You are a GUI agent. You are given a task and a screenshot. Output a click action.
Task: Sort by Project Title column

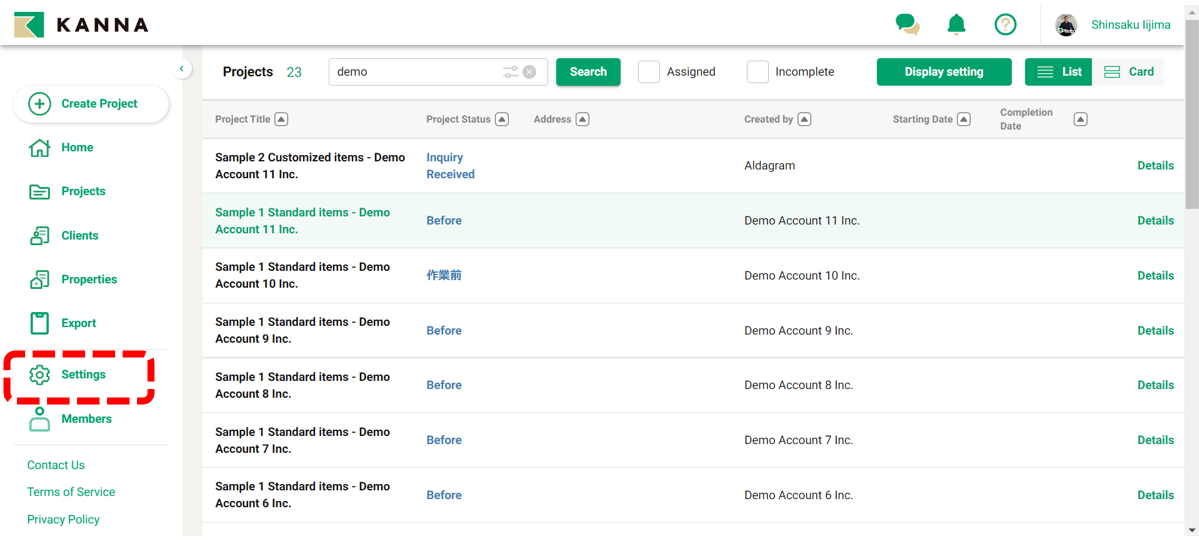pos(281,119)
